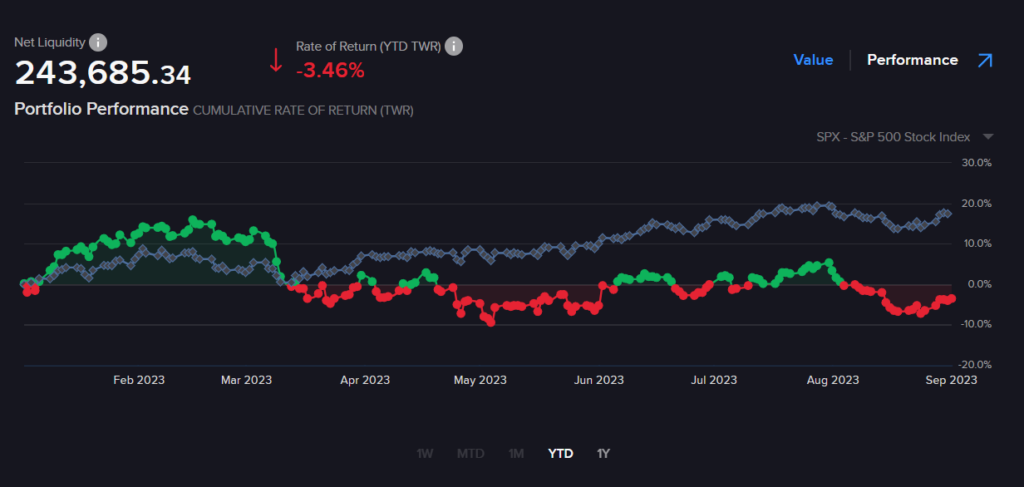Select the 1W time range
The width and height of the screenshot is (1024, 487).
(424, 453)
